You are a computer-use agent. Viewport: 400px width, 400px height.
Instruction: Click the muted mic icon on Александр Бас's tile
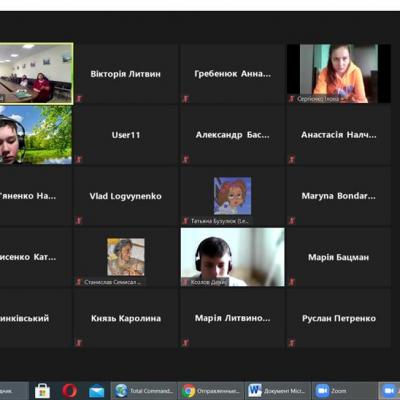(186, 159)
